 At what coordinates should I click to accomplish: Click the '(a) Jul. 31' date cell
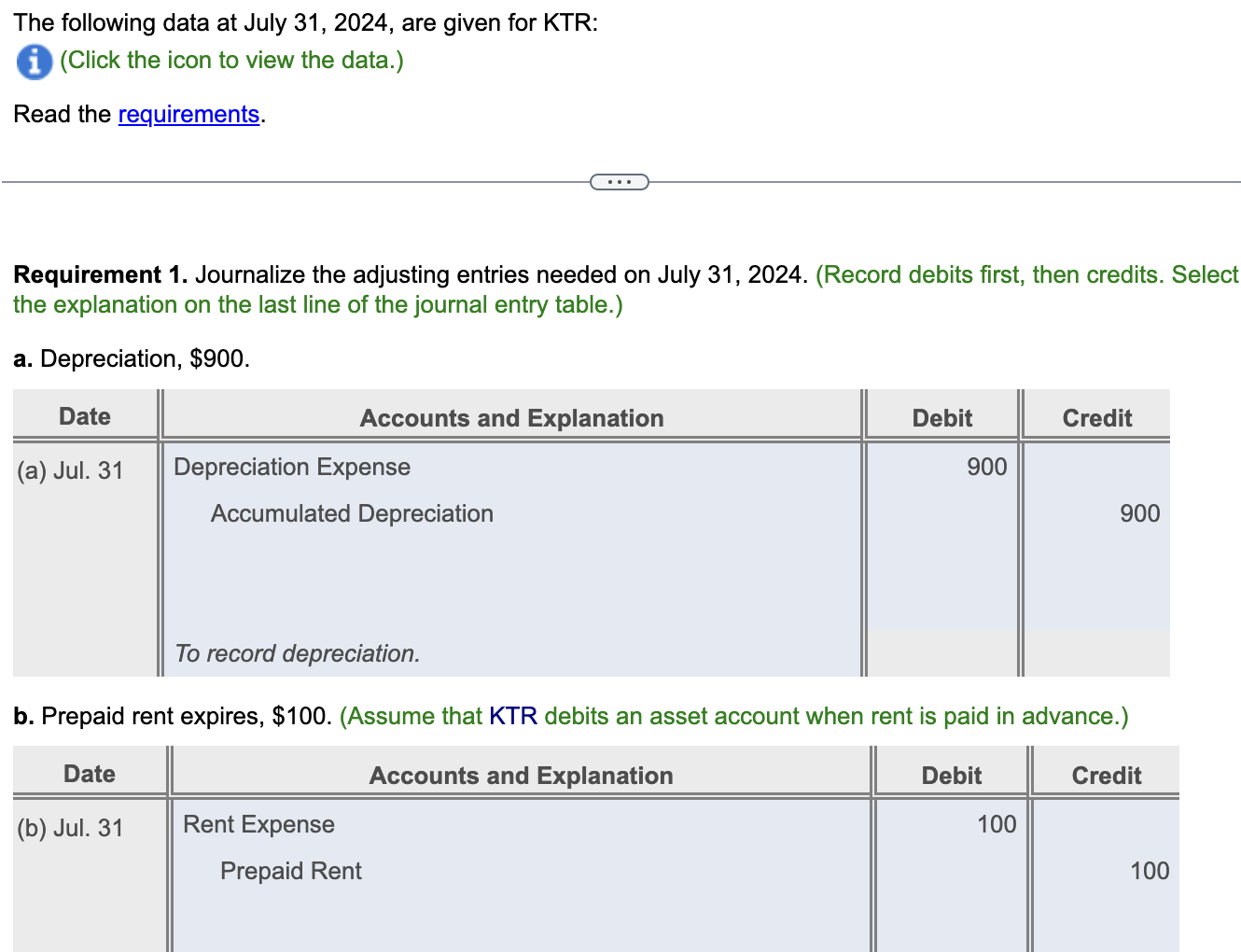pyautogui.click(x=70, y=470)
